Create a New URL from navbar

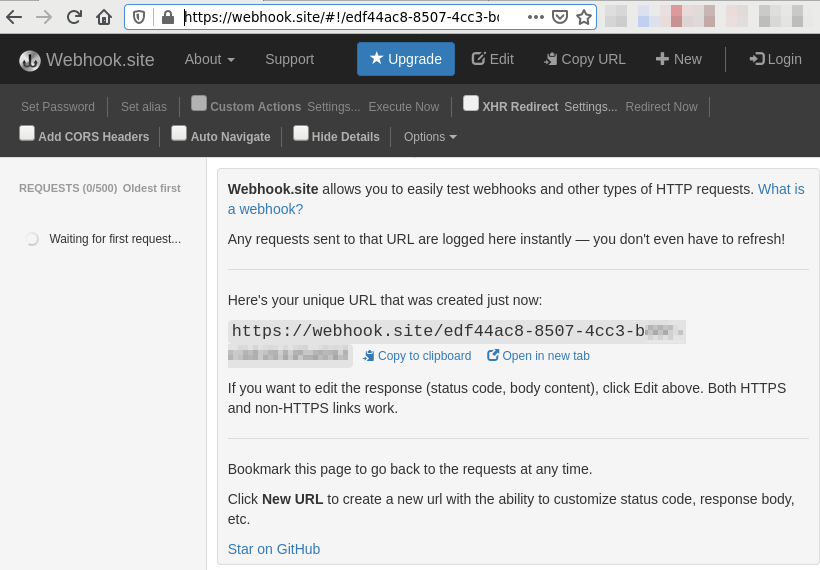point(679,59)
